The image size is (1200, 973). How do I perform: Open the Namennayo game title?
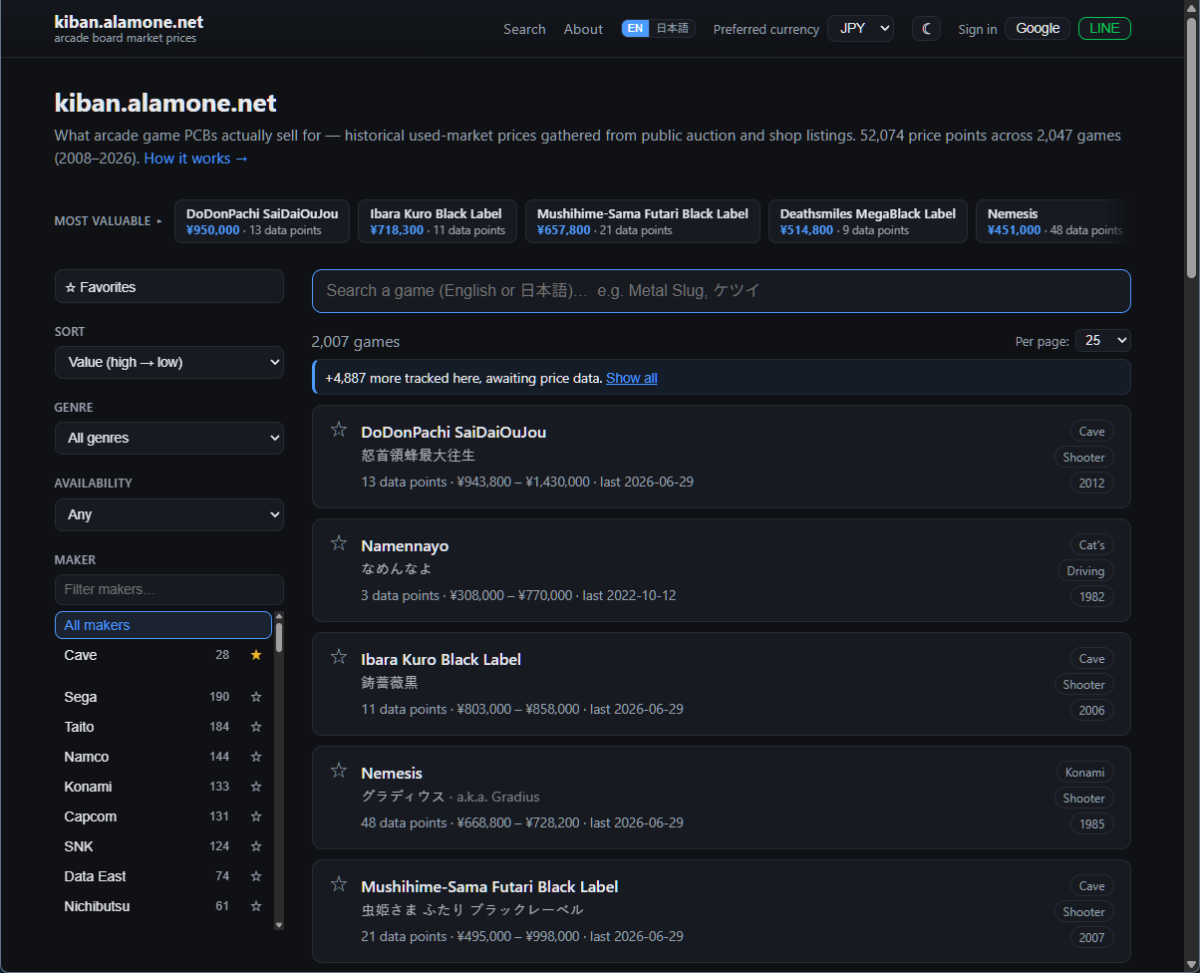pos(405,546)
